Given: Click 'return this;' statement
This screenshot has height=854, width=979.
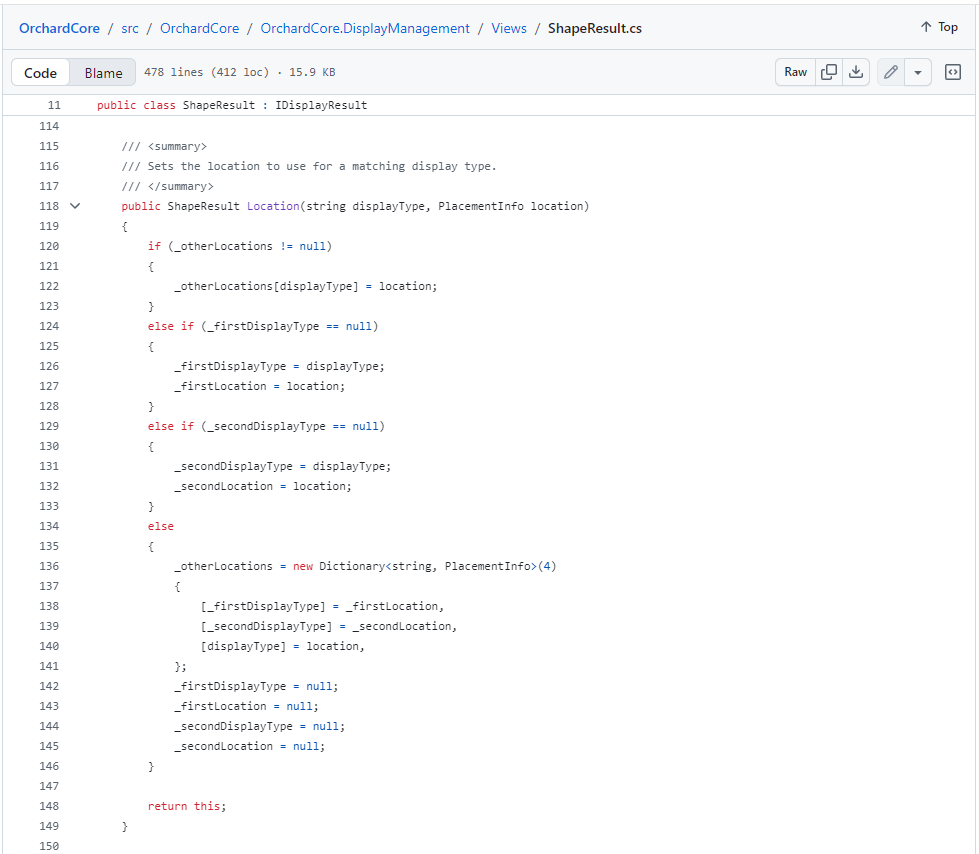Looking at the screenshot, I should coord(187,806).
